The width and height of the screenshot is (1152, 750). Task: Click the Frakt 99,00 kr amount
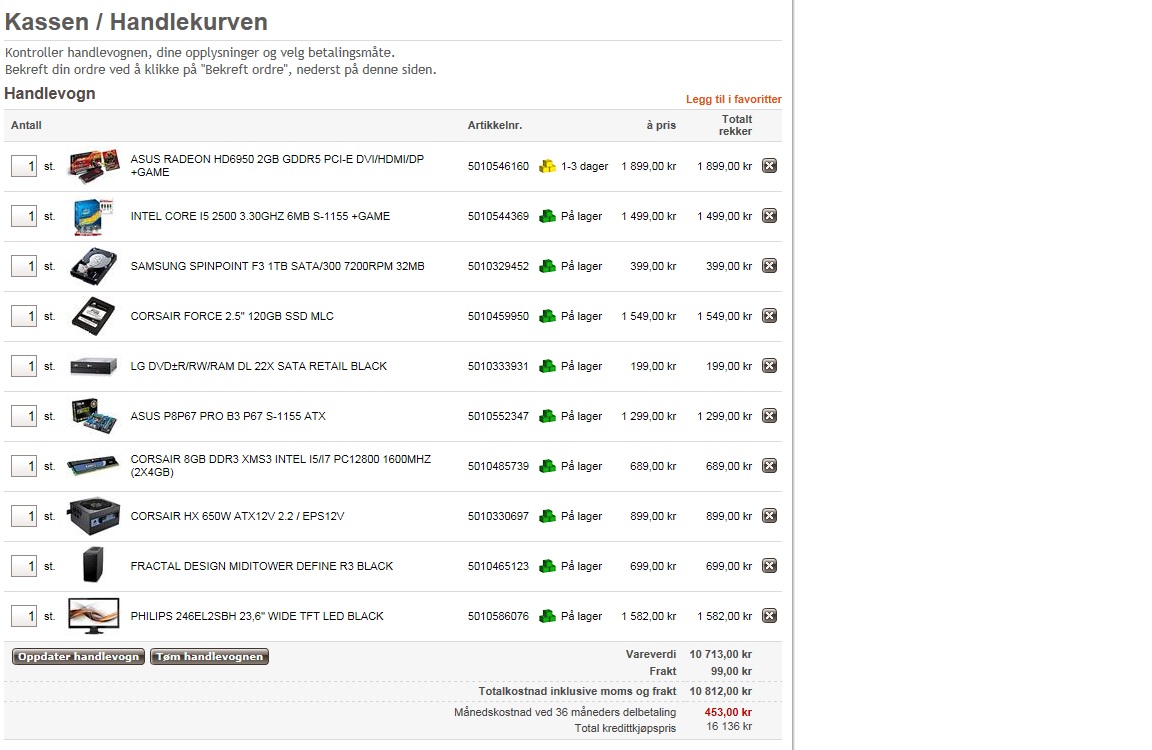[x=731, y=671]
